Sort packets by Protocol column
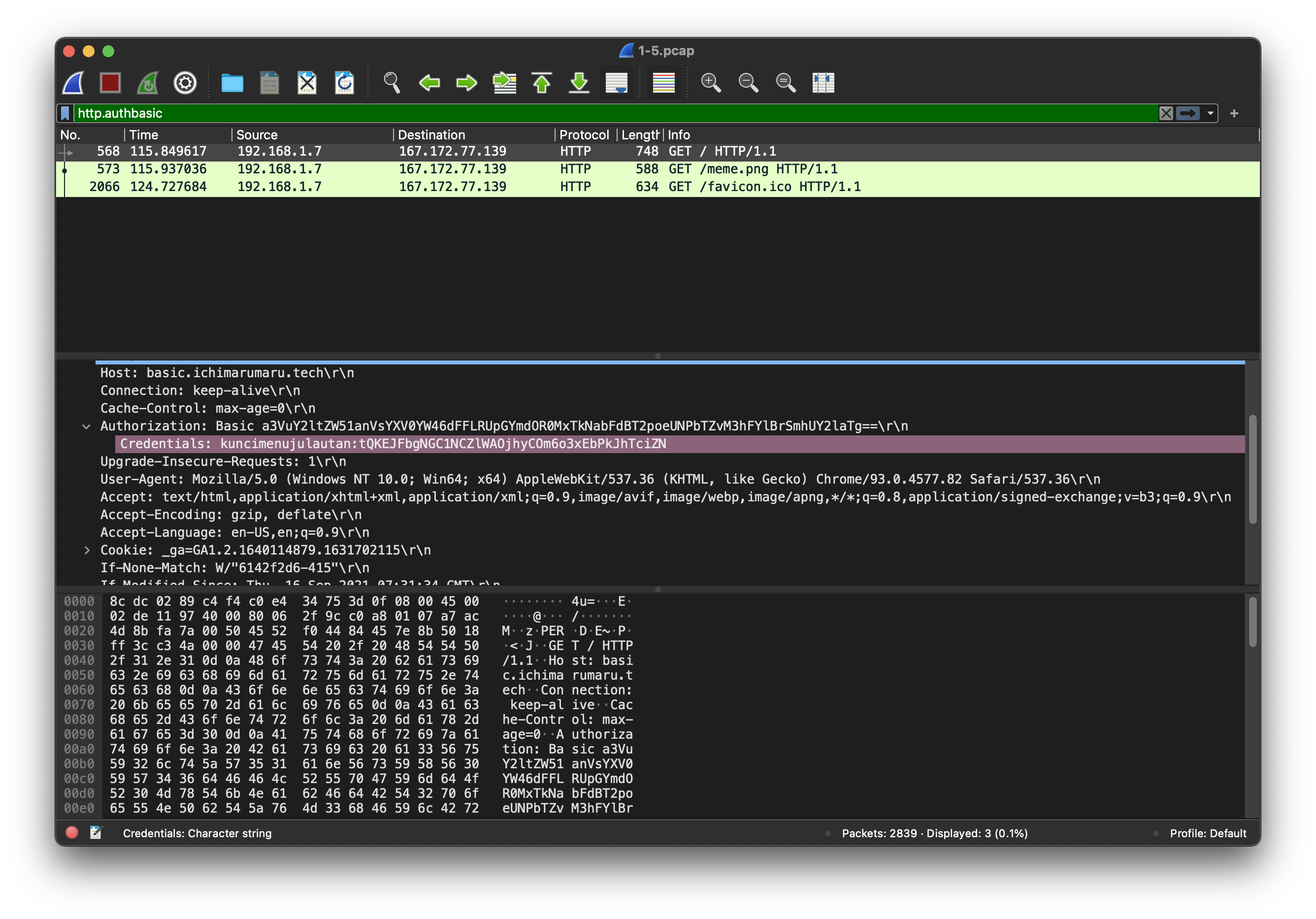 [x=585, y=135]
